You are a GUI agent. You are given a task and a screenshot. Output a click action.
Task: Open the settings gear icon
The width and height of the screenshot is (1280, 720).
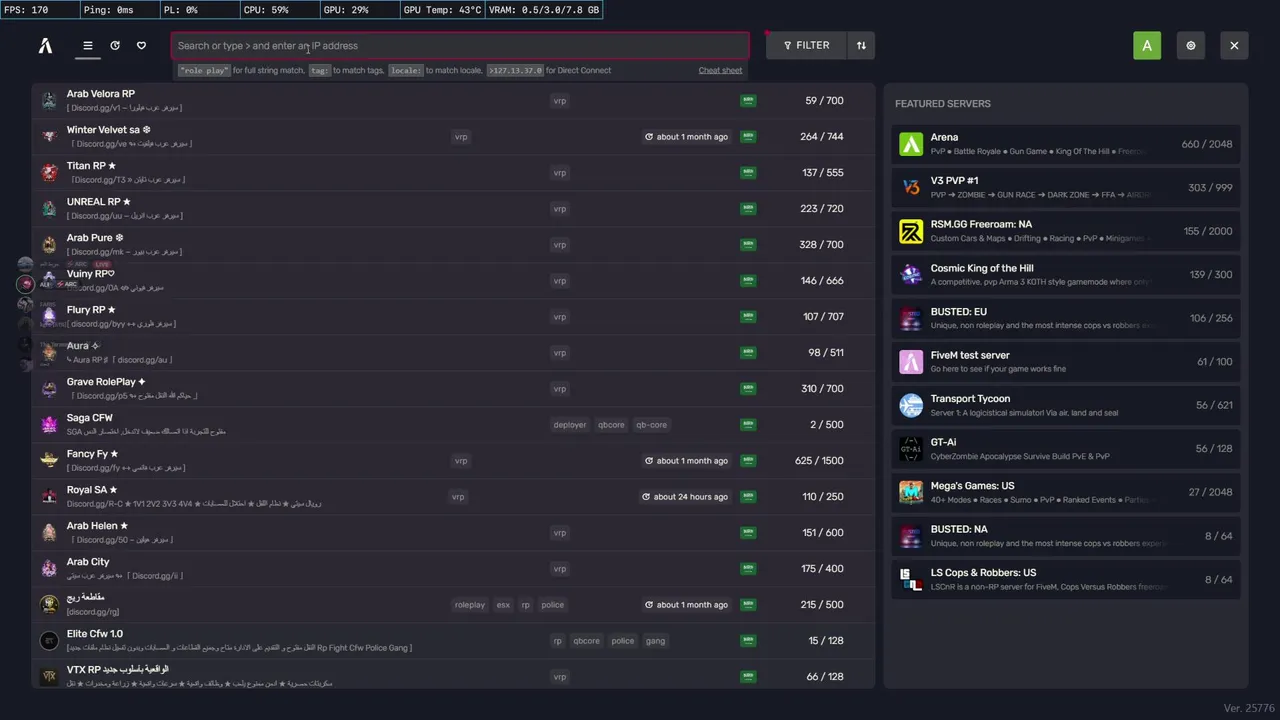coord(1191,45)
